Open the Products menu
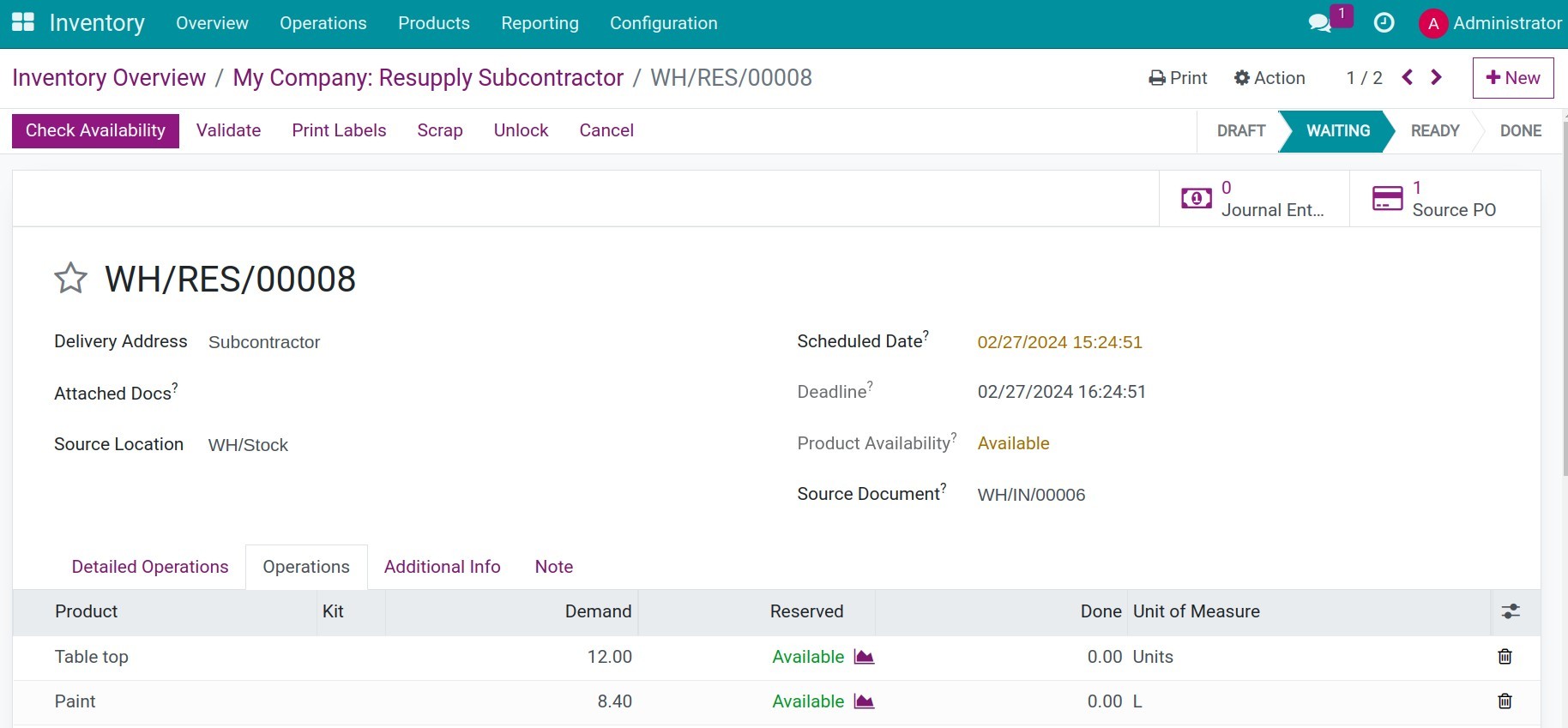1568x728 pixels. (434, 23)
